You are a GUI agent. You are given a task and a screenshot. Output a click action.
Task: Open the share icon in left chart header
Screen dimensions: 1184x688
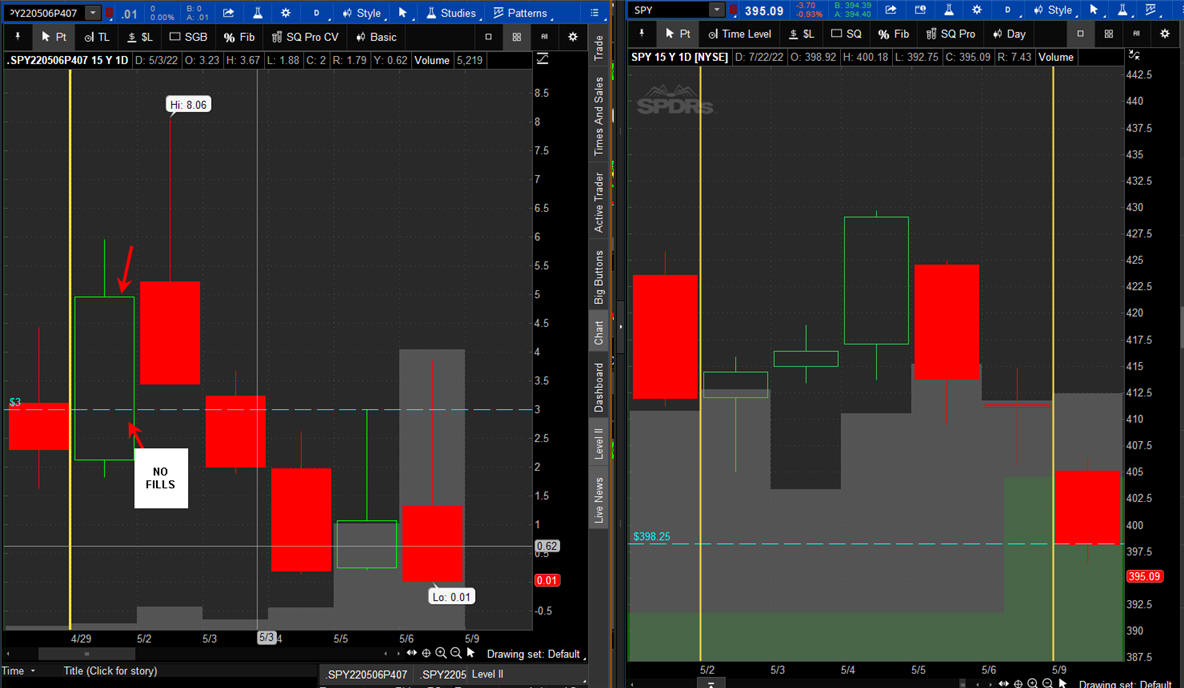228,13
